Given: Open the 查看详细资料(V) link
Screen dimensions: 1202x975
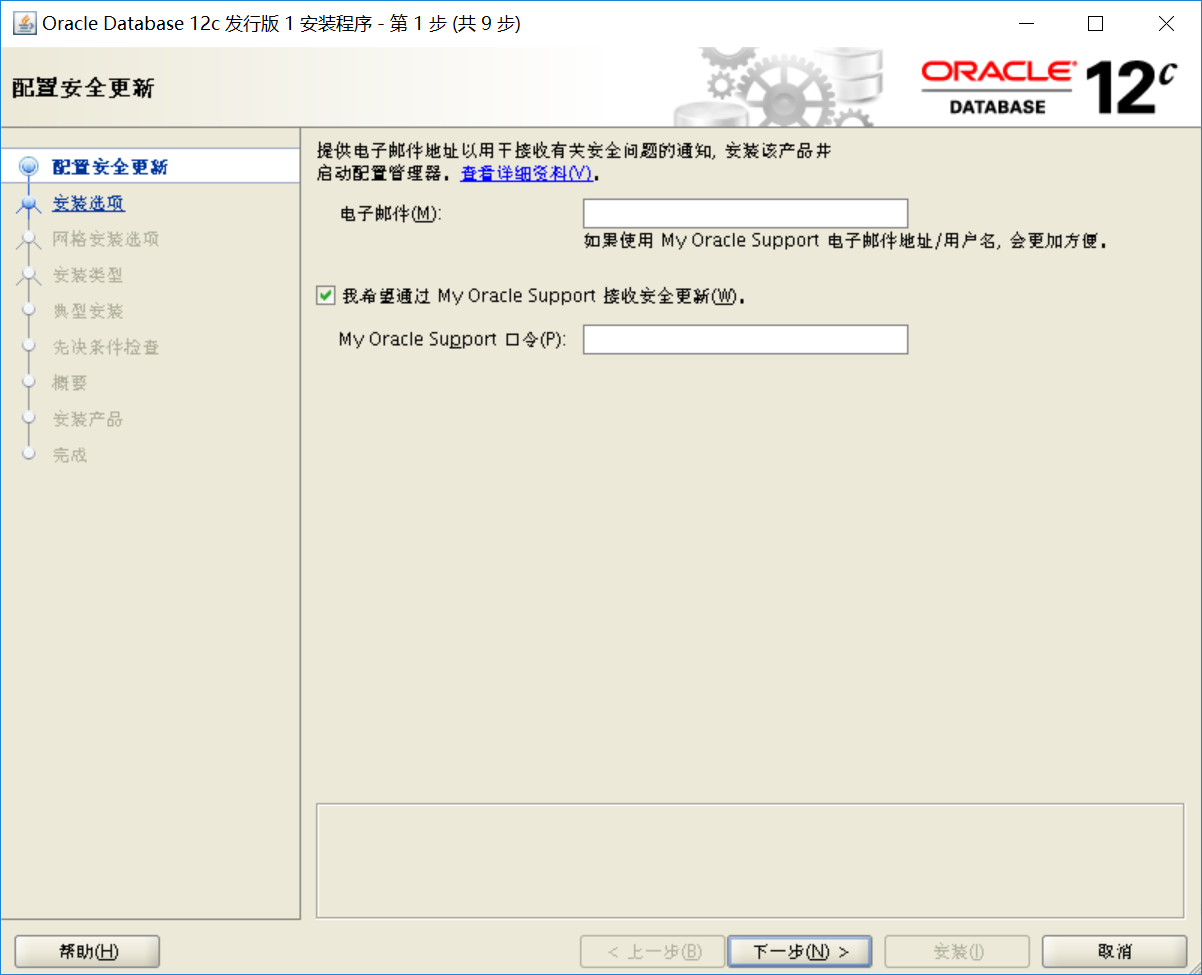Looking at the screenshot, I should [527, 173].
